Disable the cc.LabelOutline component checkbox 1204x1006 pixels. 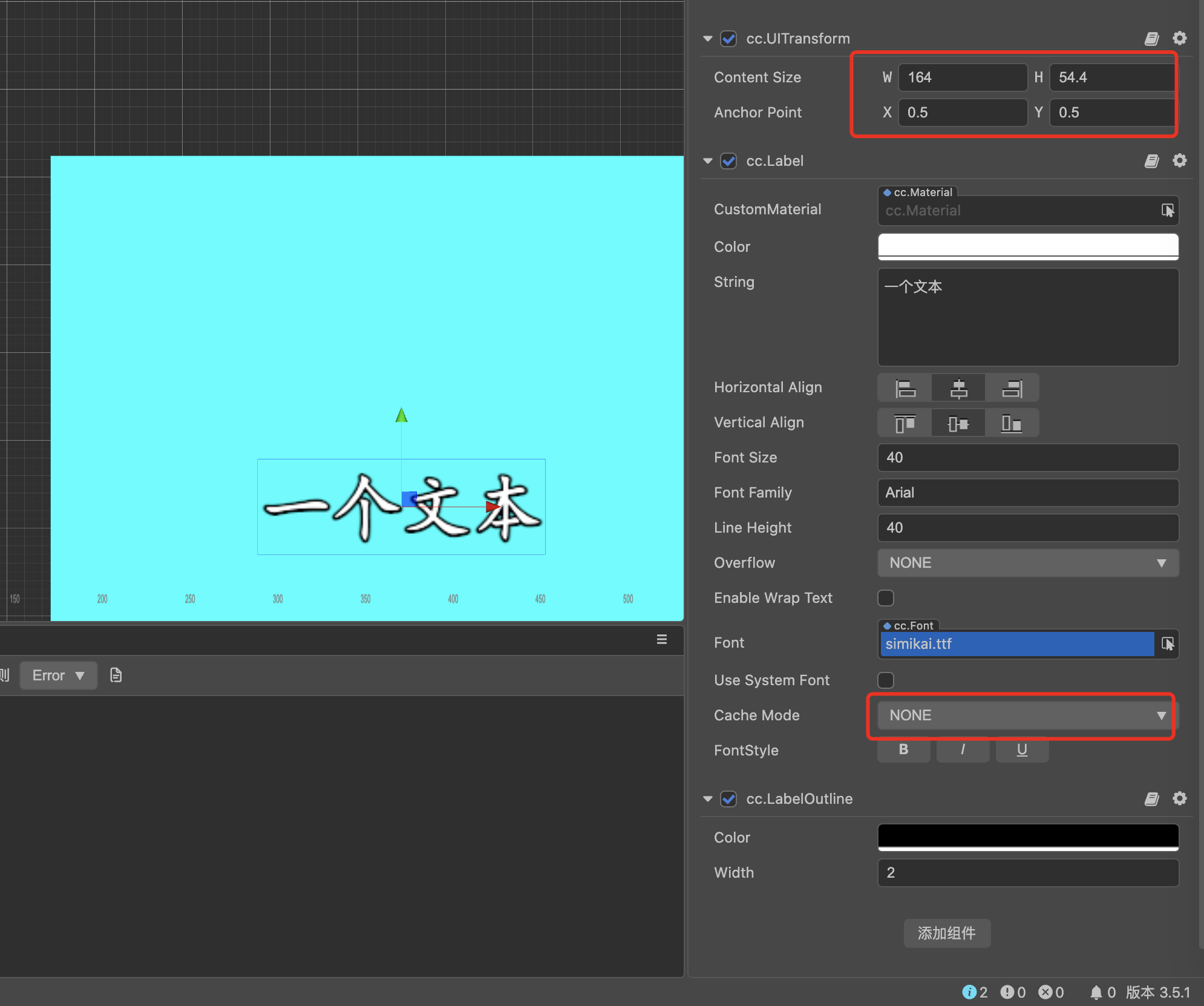tap(728, 799)
